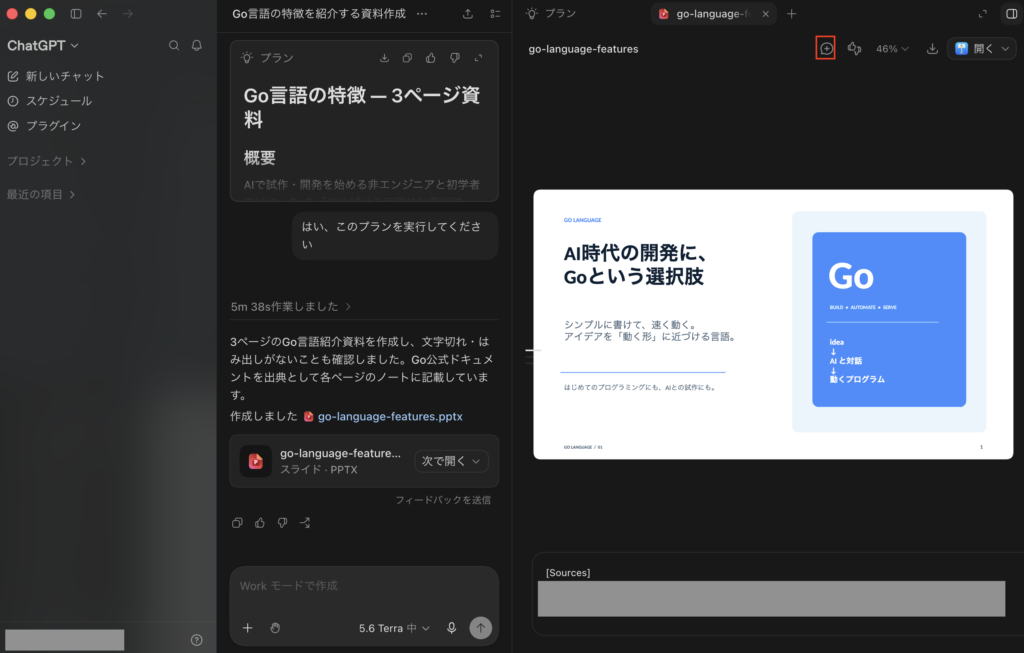Click the user message はい、このプランを実行してください

point(395,235)
